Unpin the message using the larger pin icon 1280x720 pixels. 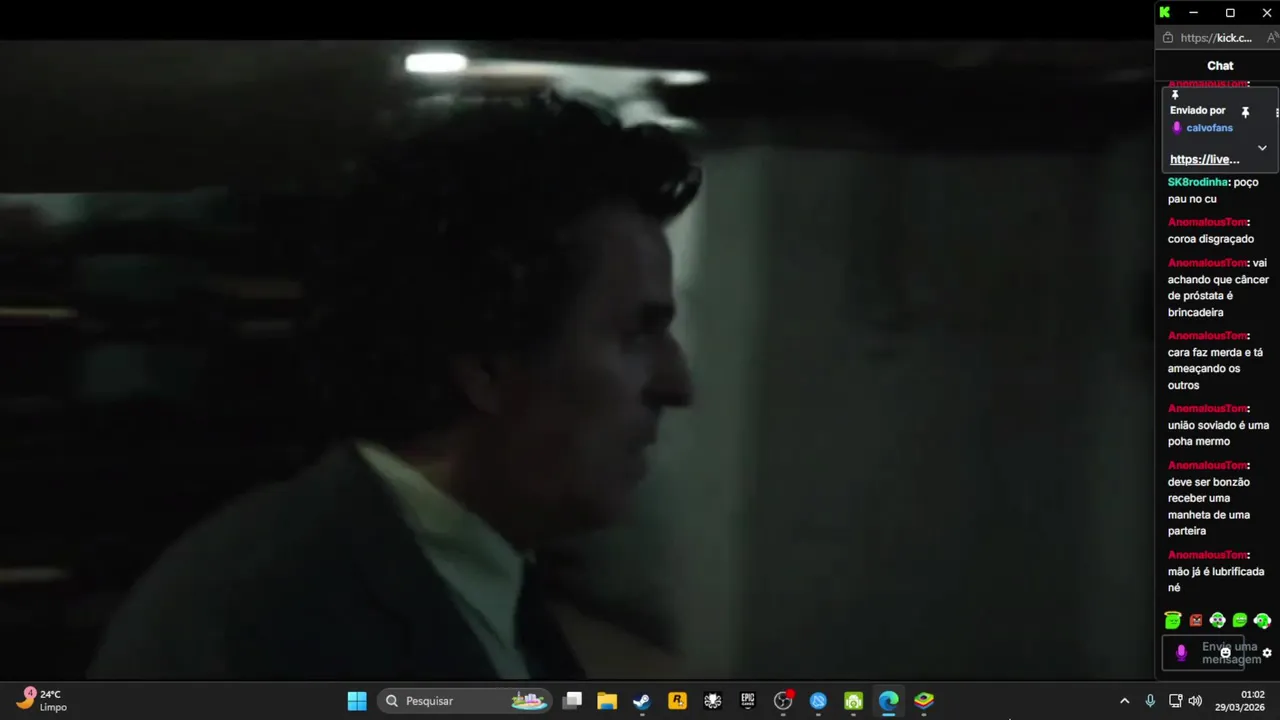coord(1245,112)
